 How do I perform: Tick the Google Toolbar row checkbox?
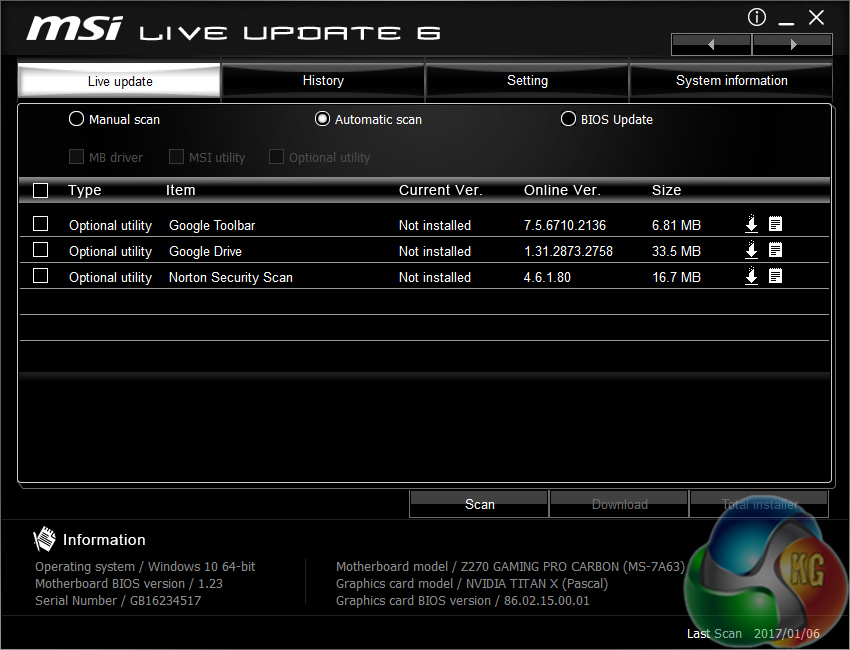coord(41,224)
